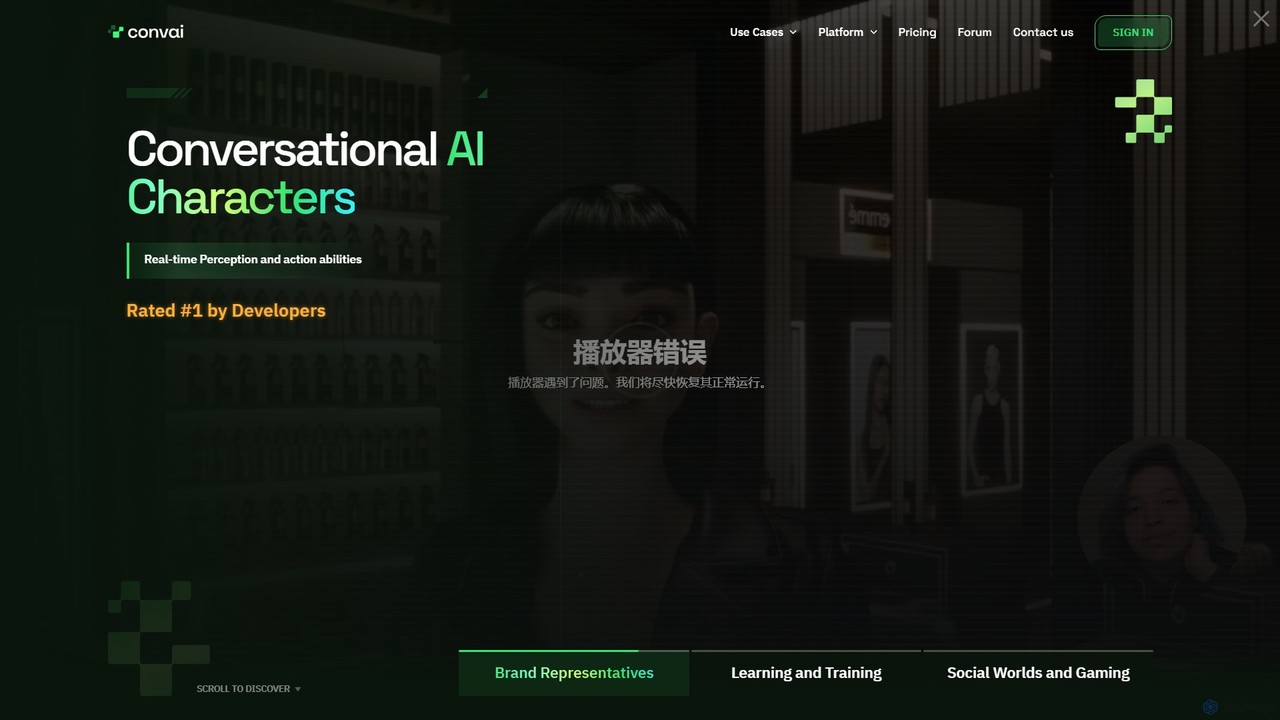Click the 播放器错误 player error title
The image size is (1280, 720).
pos(640,352)
